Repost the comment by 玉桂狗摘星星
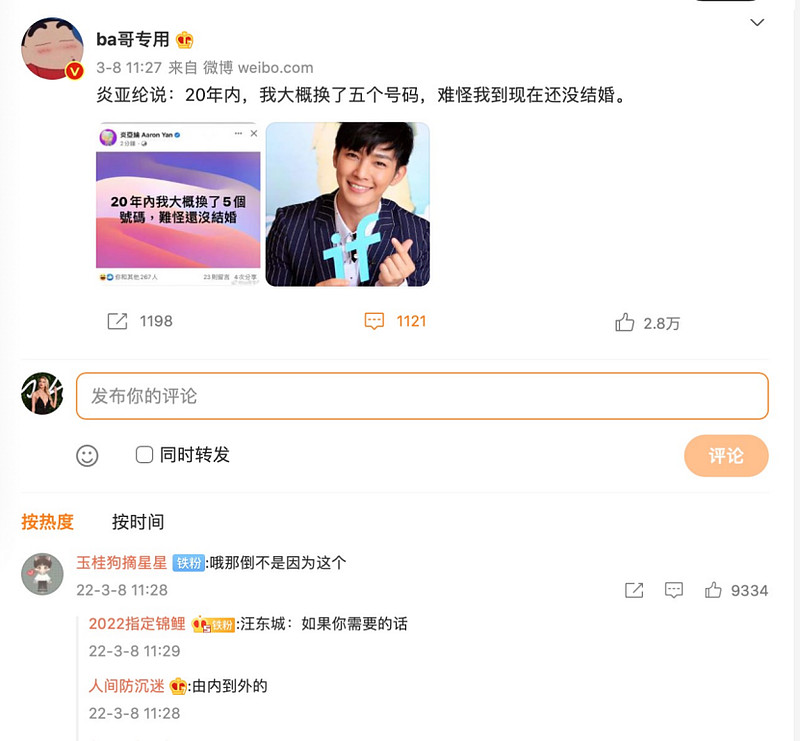Screen dimensions: 800x741 coord(634,590)
